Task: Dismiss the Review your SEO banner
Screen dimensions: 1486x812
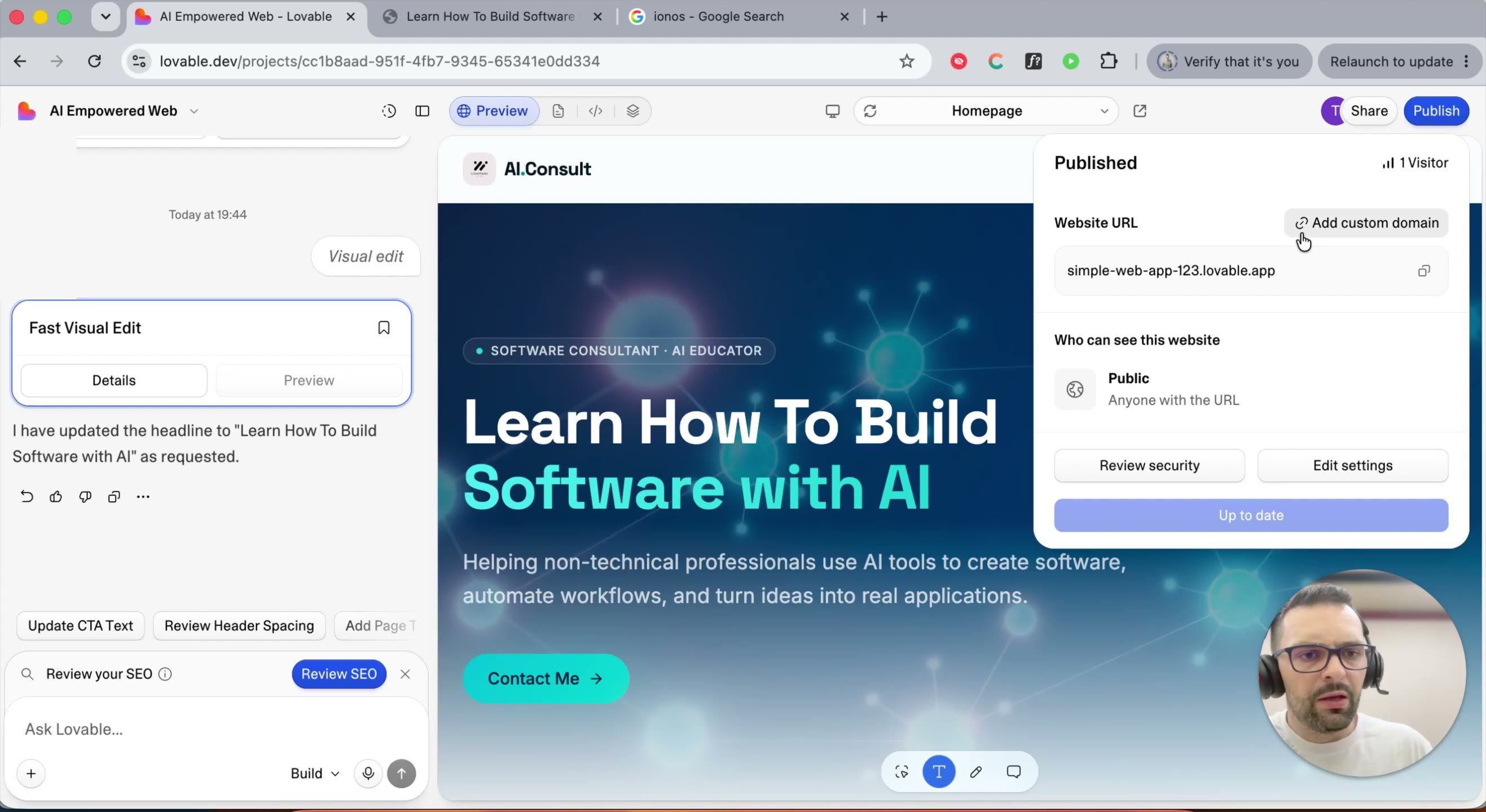Action: [405, 674]
